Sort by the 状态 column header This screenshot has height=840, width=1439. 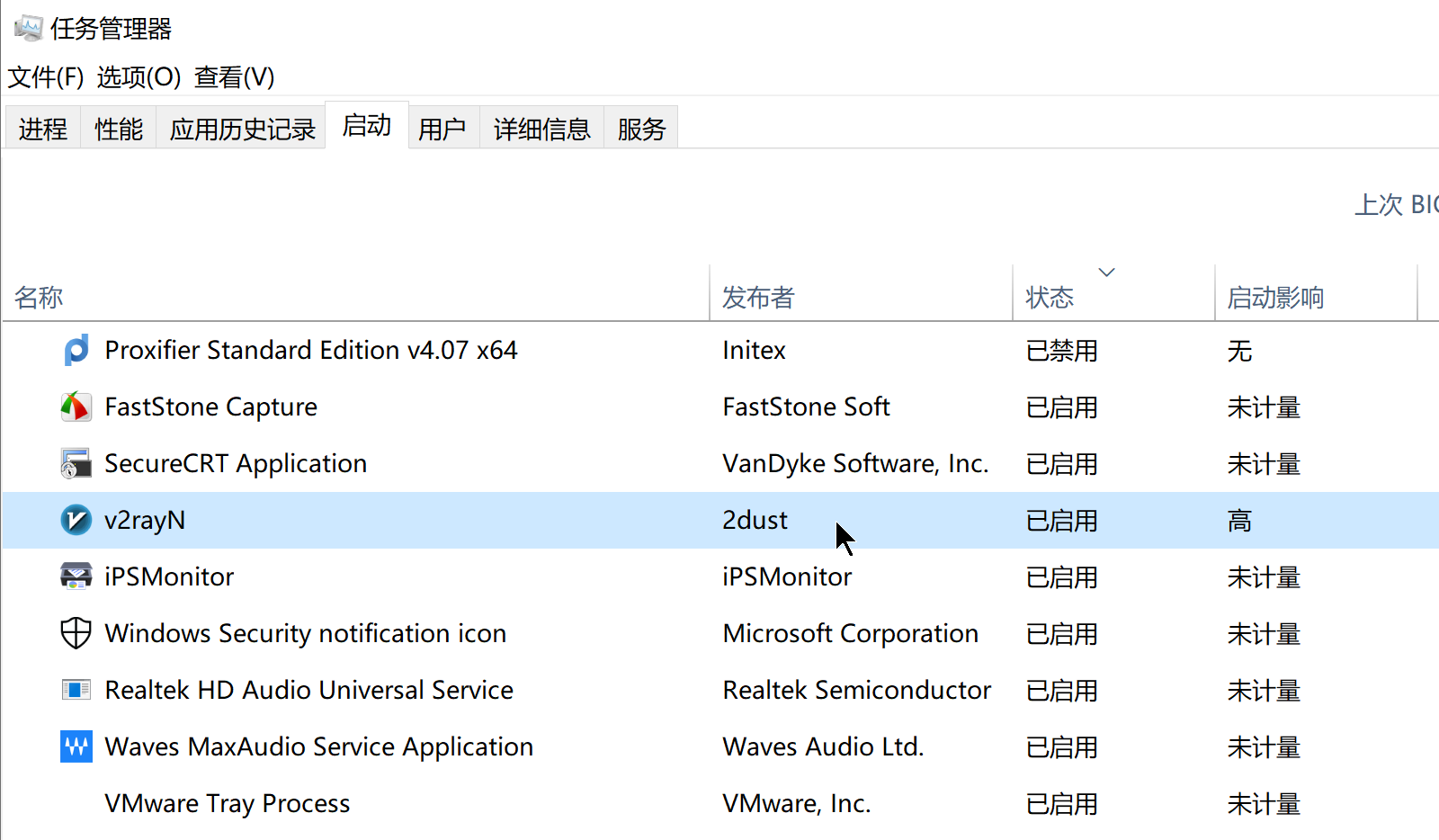(1114, 293)
